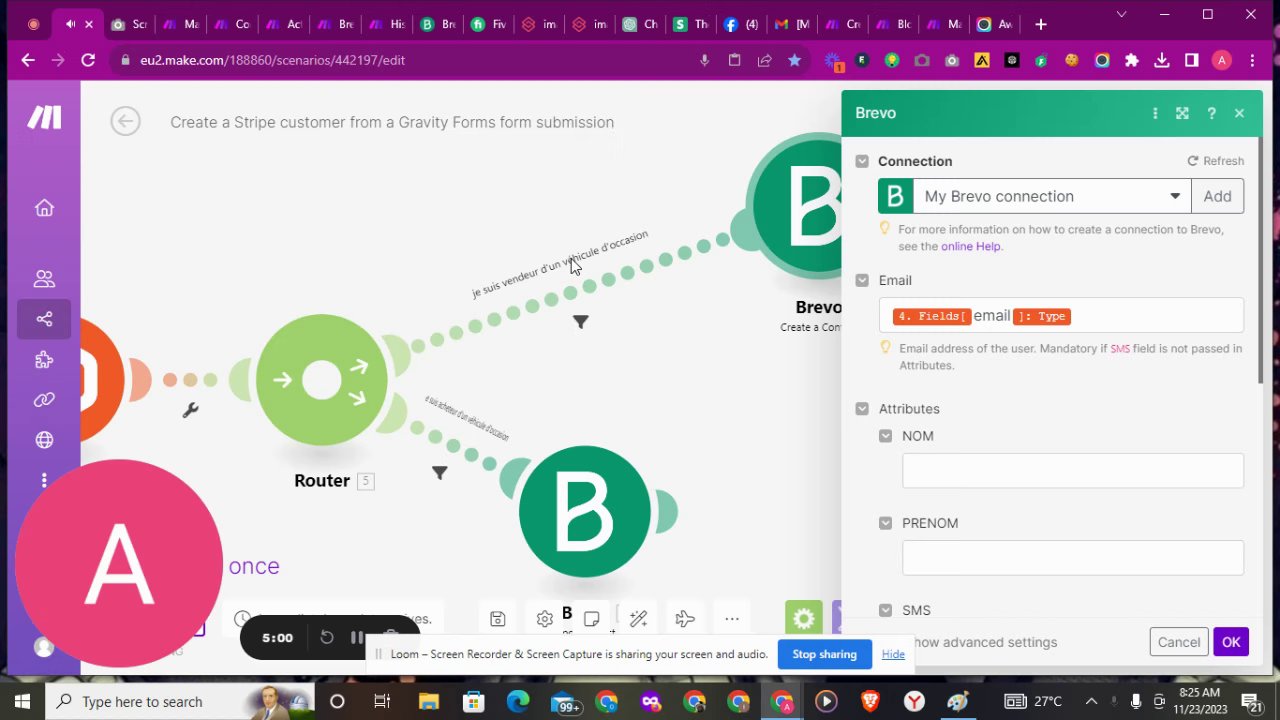The image size is (1280, 720).
Task: Bookmark this page with star icon
Action: (794, 60)
